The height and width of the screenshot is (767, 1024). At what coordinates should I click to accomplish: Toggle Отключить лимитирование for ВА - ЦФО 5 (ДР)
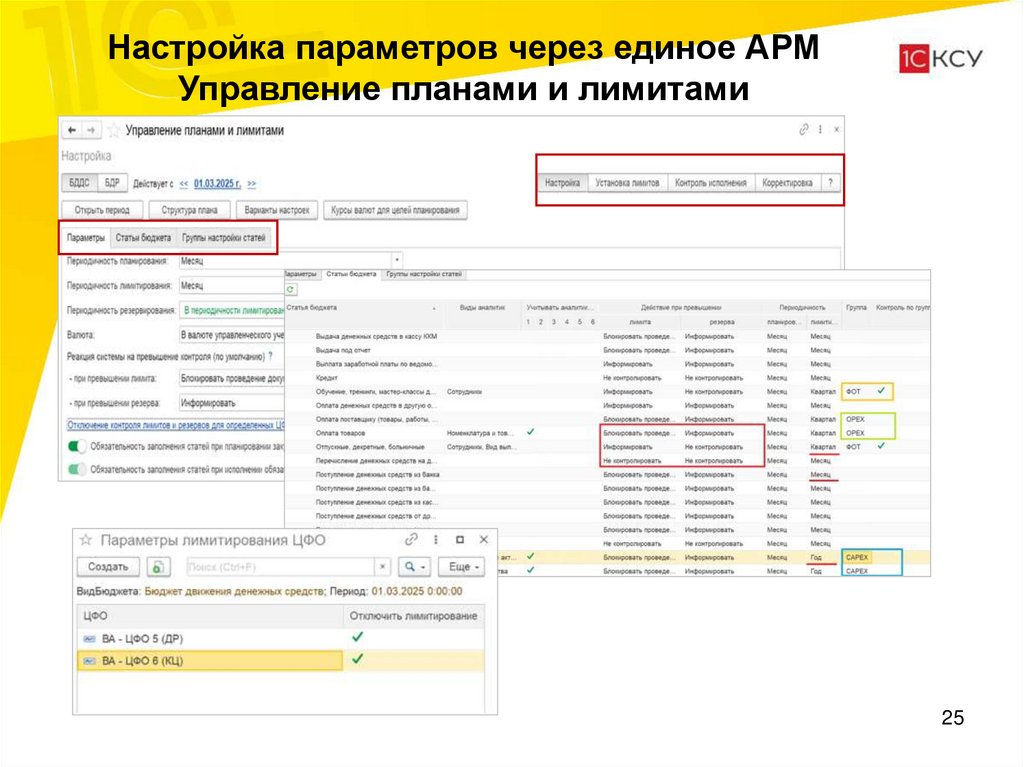tap(357, 637)
